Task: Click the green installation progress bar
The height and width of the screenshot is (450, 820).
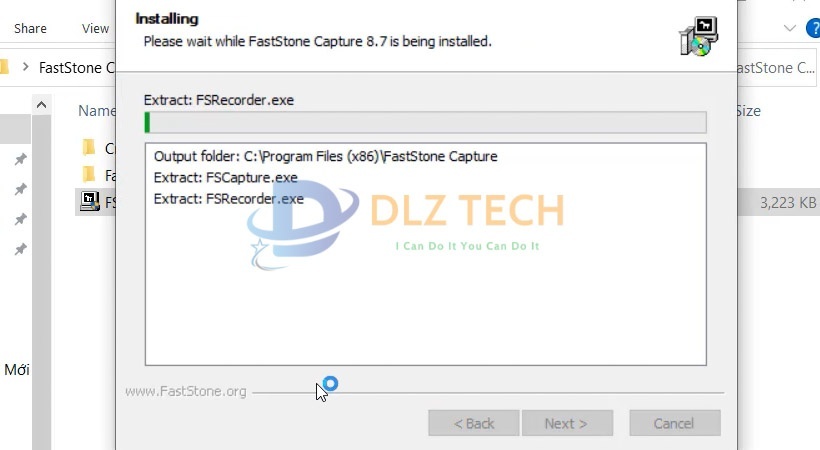Action: (425, 122)
